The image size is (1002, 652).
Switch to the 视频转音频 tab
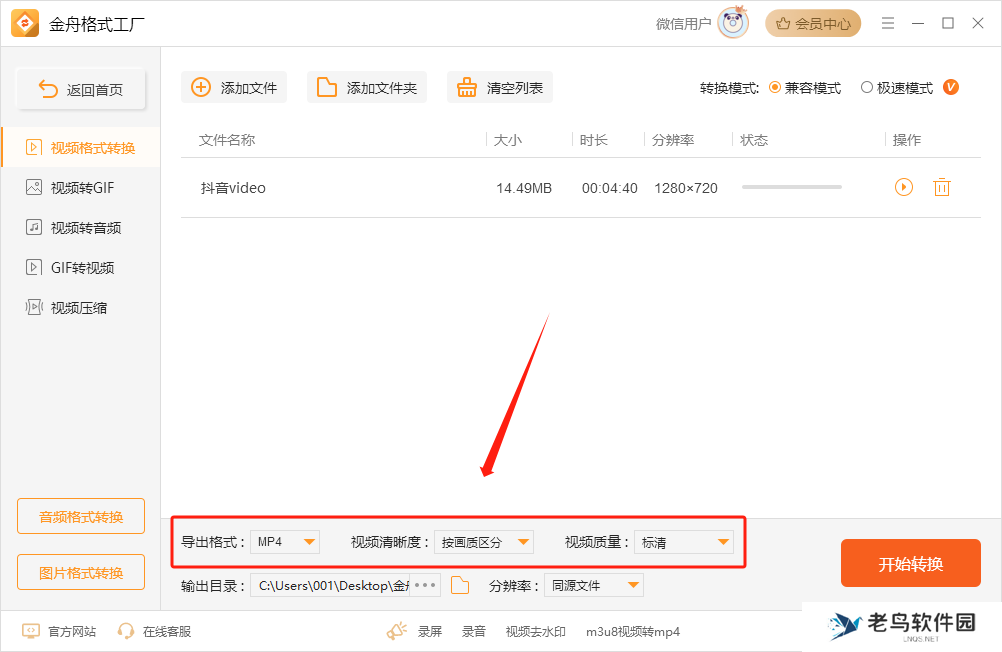pos(81,228)
